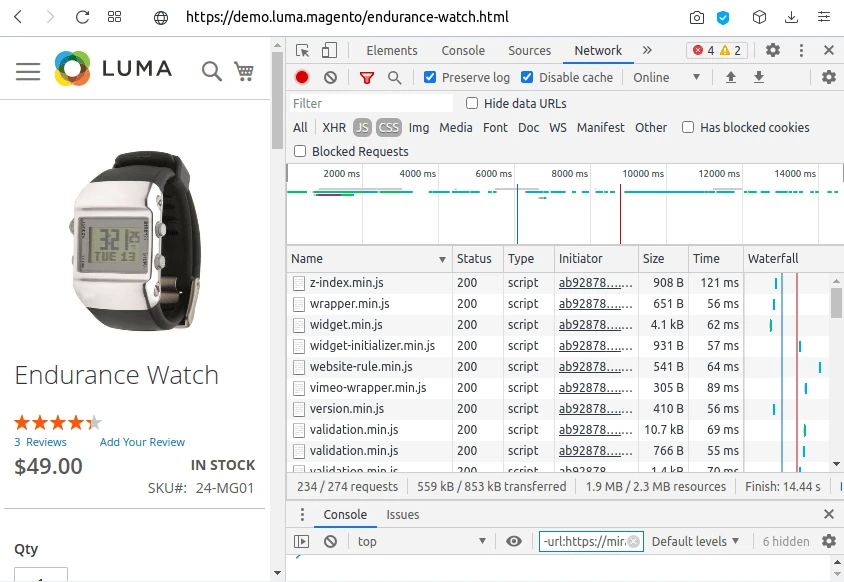Enable Hide data URLs checkbox

tap(472, 103)
